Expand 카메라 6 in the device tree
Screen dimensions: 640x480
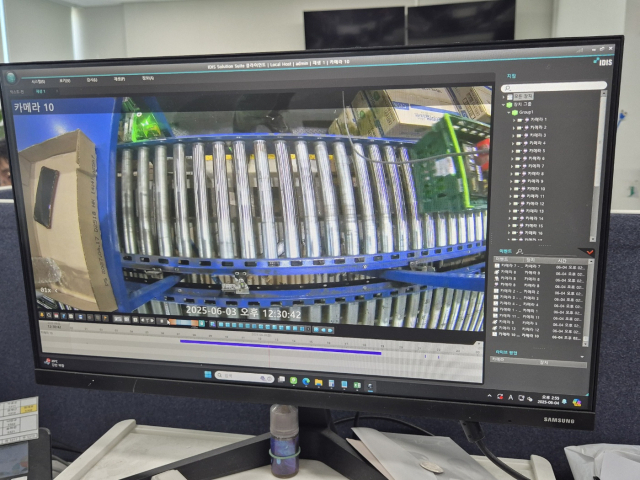(x=512, y=158)
